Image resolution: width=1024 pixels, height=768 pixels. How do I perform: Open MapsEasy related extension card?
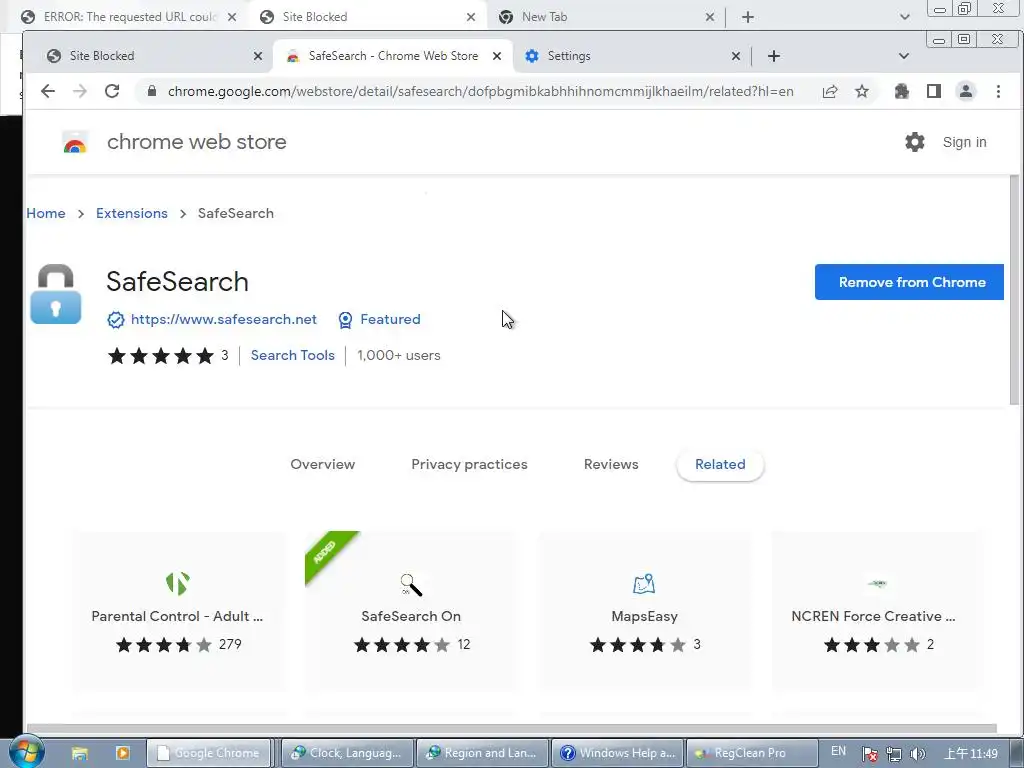tap(644, 610)
